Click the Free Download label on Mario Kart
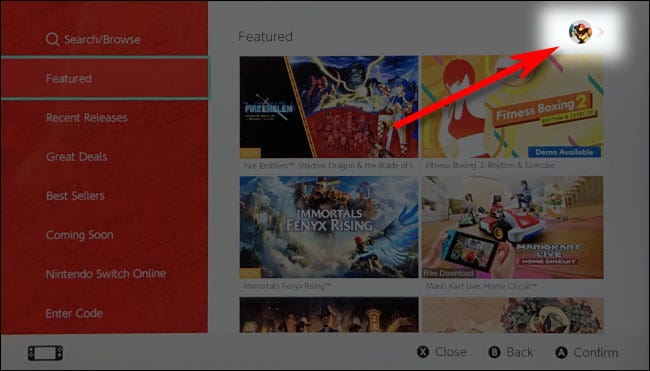The height and width of the screenshot is (371, 650). pos(449,273)
